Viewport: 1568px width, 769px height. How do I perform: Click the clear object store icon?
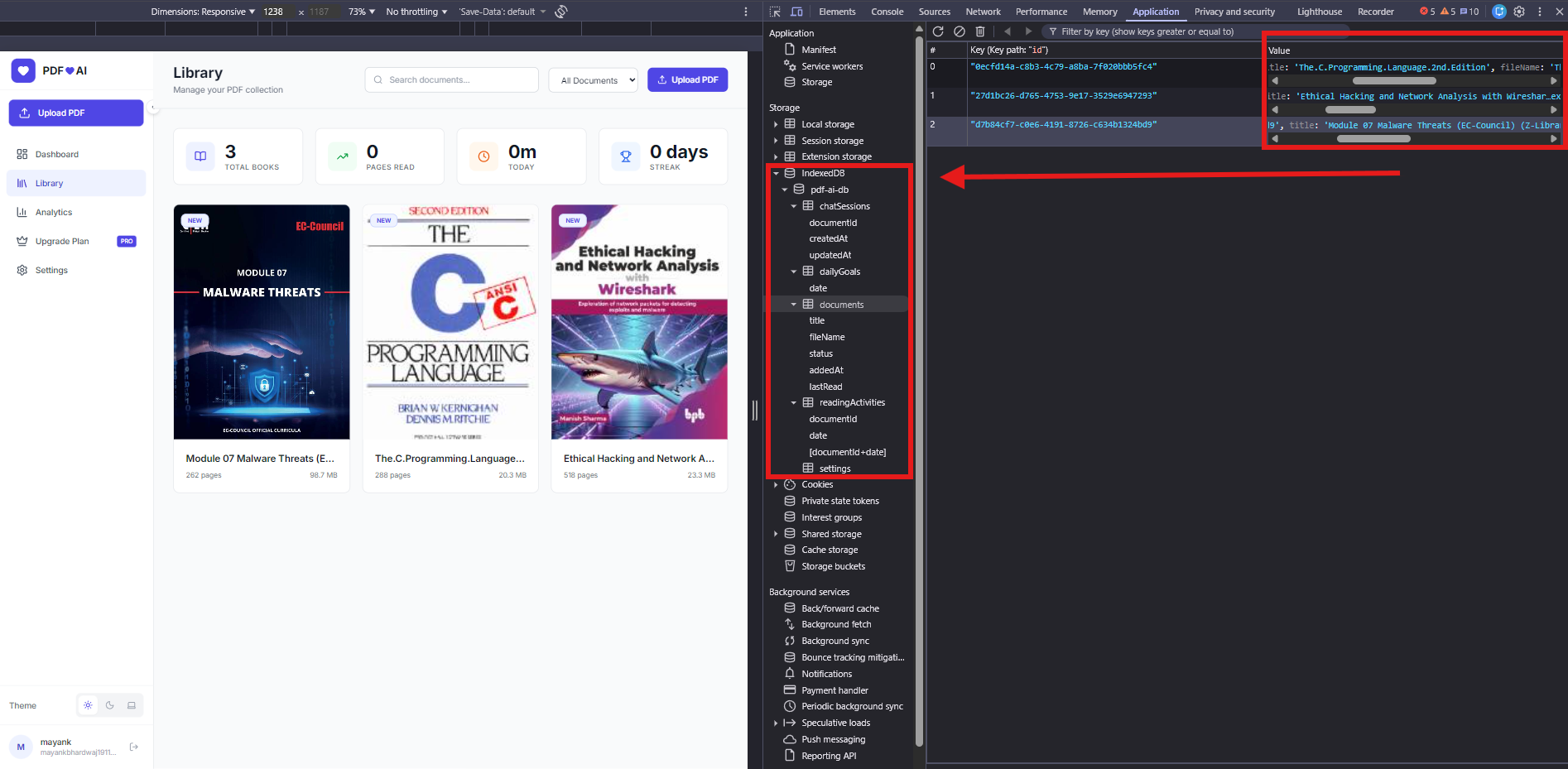[x=960, y=31]
